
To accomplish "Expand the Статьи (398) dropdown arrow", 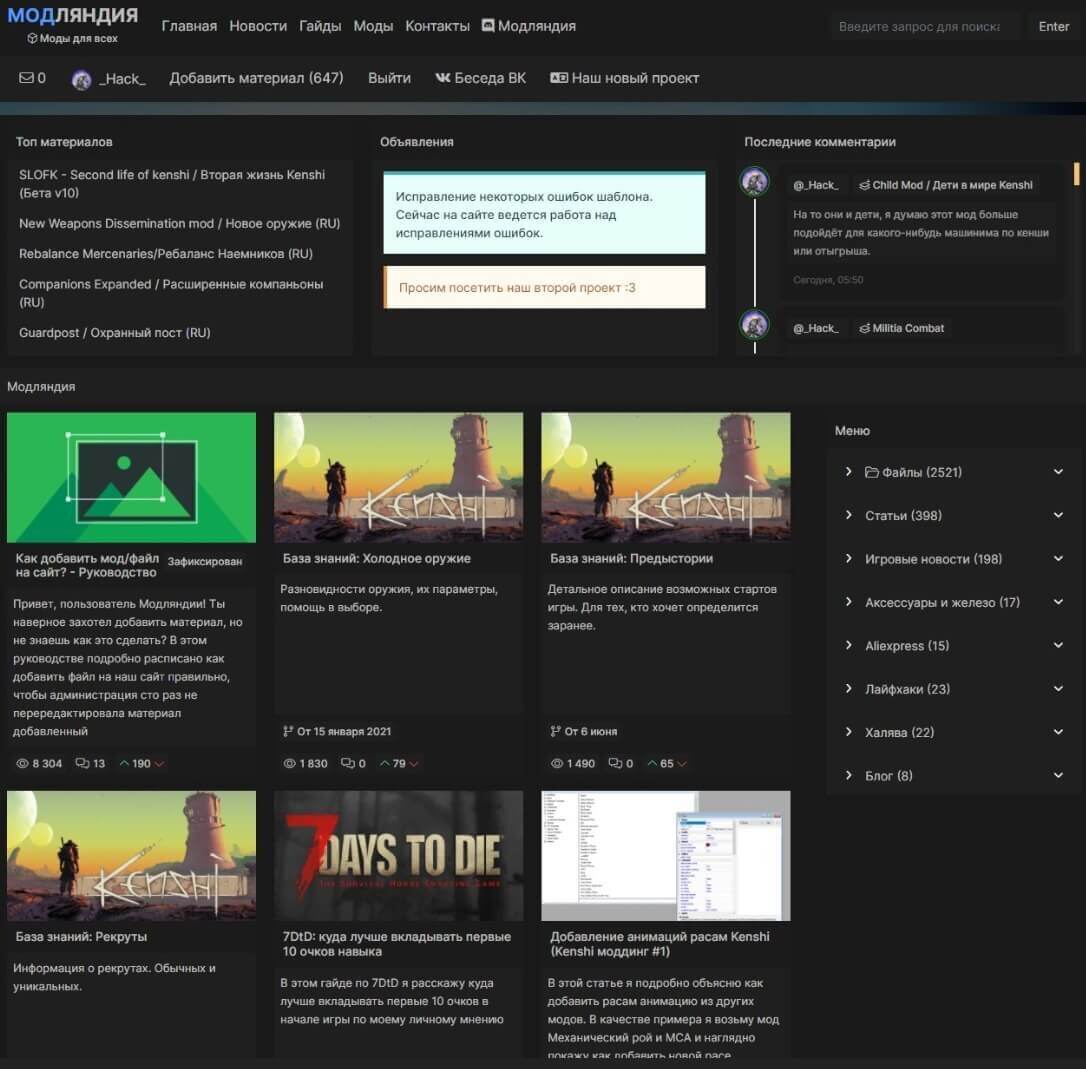I will tap(1058, 515).
